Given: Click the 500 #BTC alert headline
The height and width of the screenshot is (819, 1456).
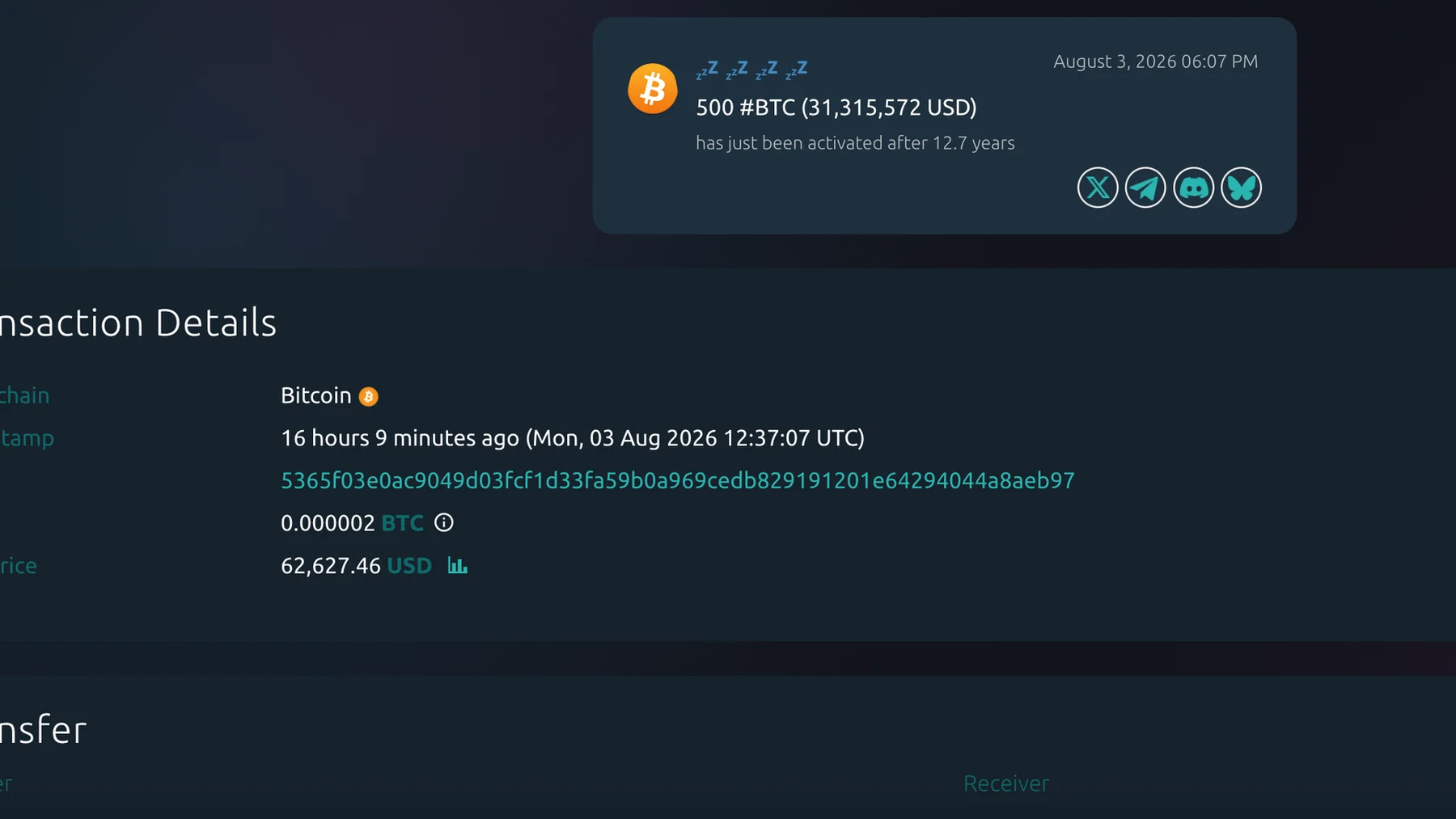Looking at the screenshot, I should (x=836, y=108).
